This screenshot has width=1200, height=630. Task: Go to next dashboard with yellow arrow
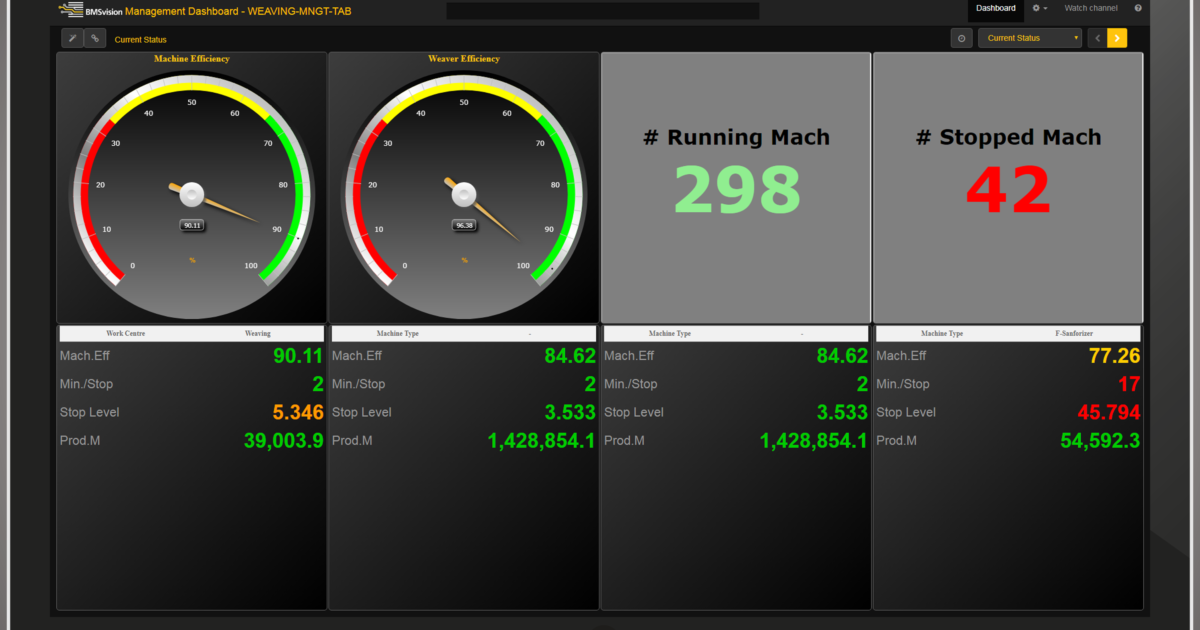(1117, 38)
